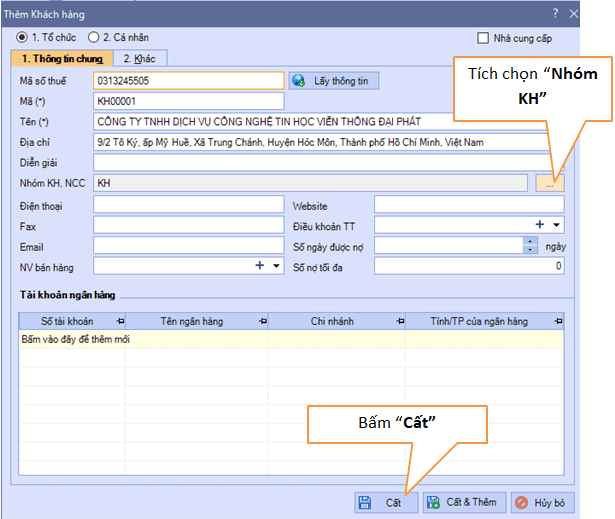Tick the Nhà cung cấp checkbox
The width and height of the screenshot is (615, 519).
pyautogui.click(x=483, y=39)
